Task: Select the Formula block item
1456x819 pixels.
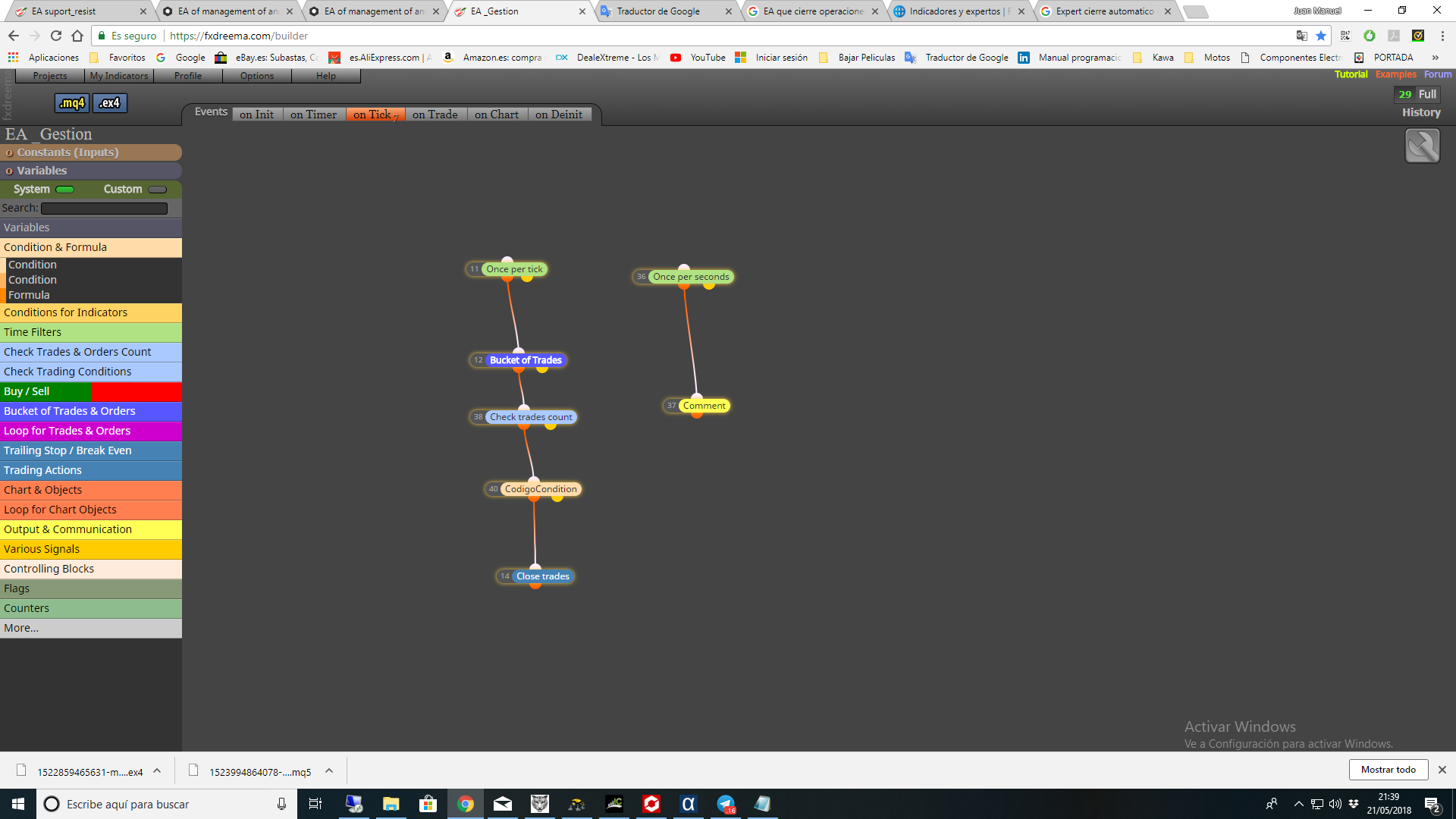Action: pos(29,295)
